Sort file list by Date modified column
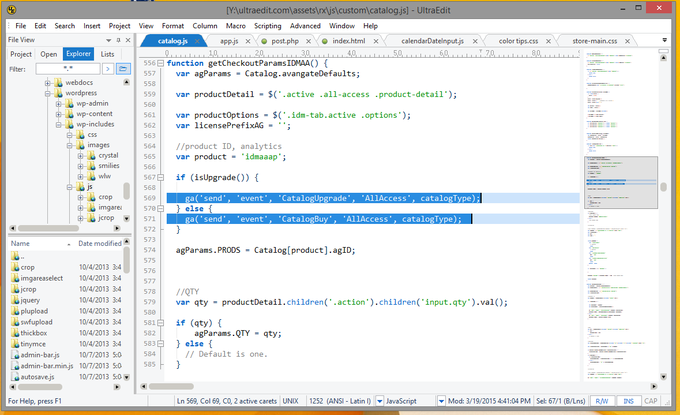 pos(99,244)
